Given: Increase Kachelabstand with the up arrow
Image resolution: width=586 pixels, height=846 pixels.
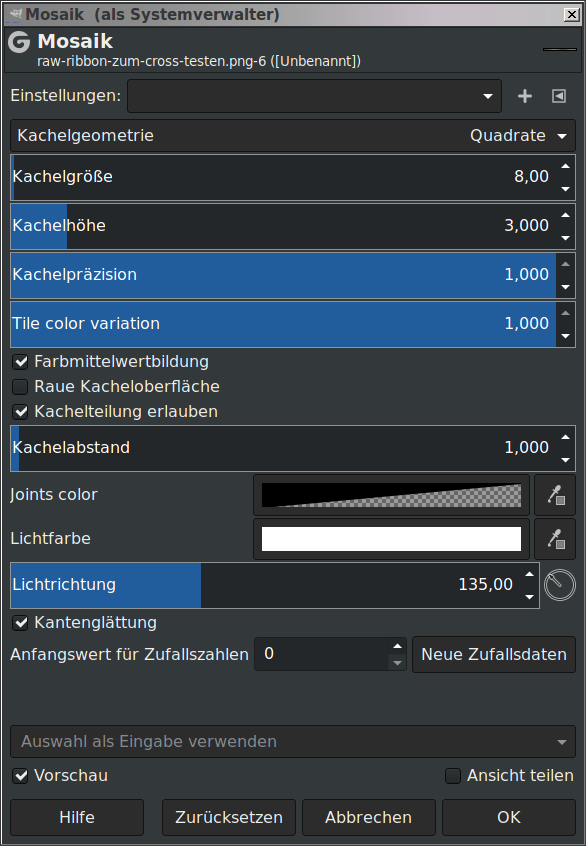Looking at the screenshot, I should click(x=565, y=437).
